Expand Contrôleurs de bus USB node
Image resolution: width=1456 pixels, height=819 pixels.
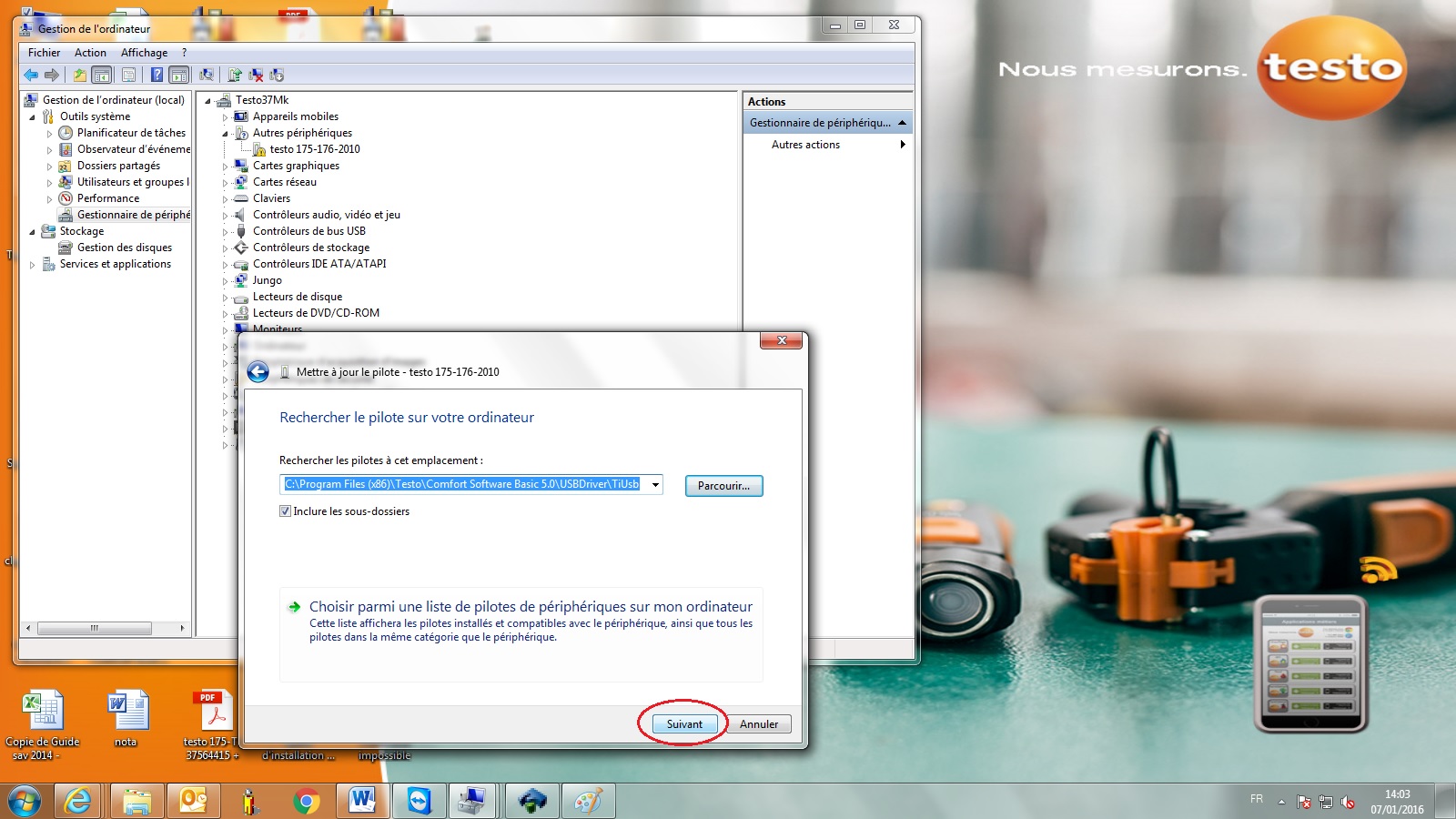(226, 232)
